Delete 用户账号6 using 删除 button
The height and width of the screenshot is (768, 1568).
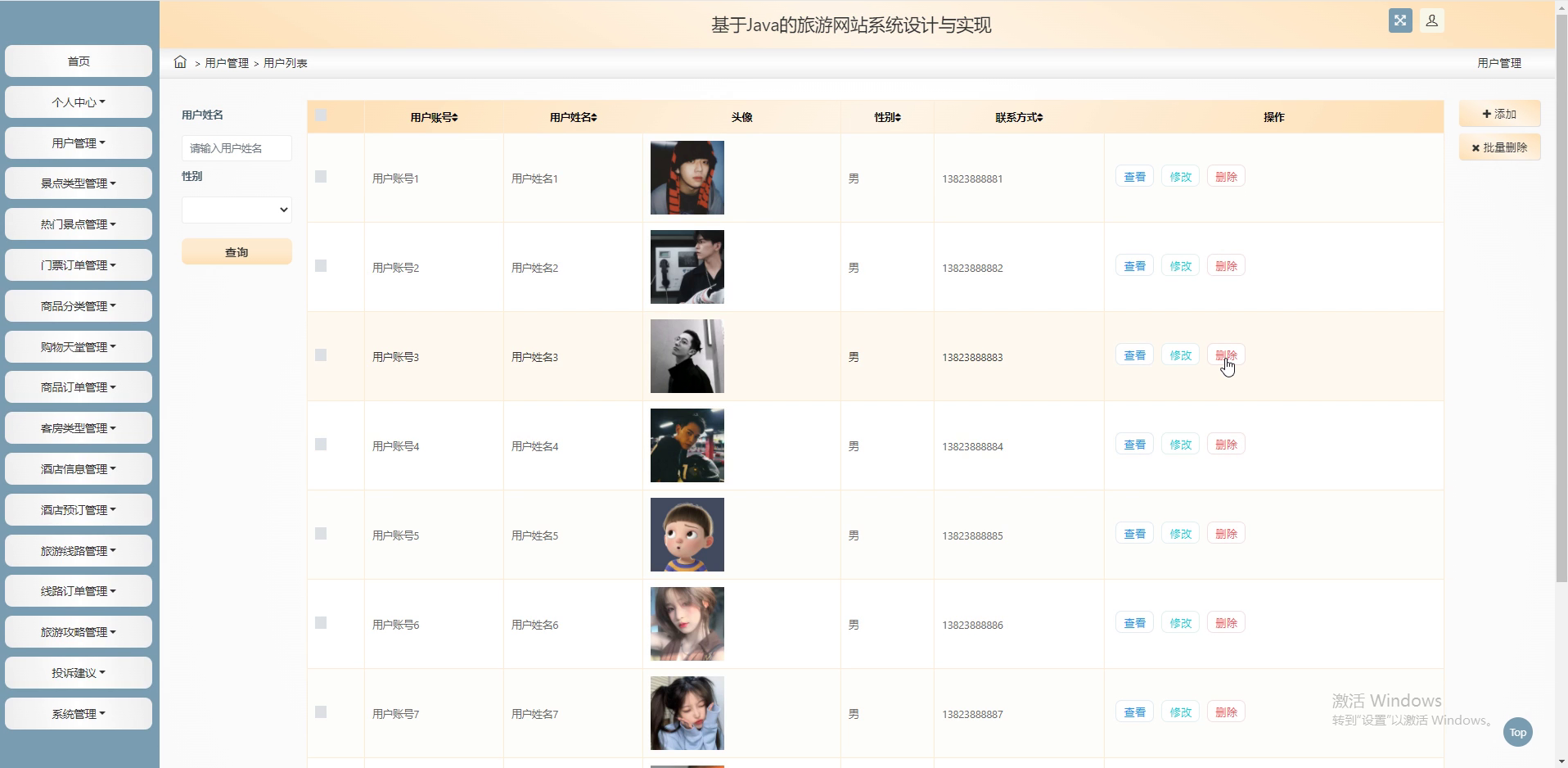click(x=1226, y=623)
